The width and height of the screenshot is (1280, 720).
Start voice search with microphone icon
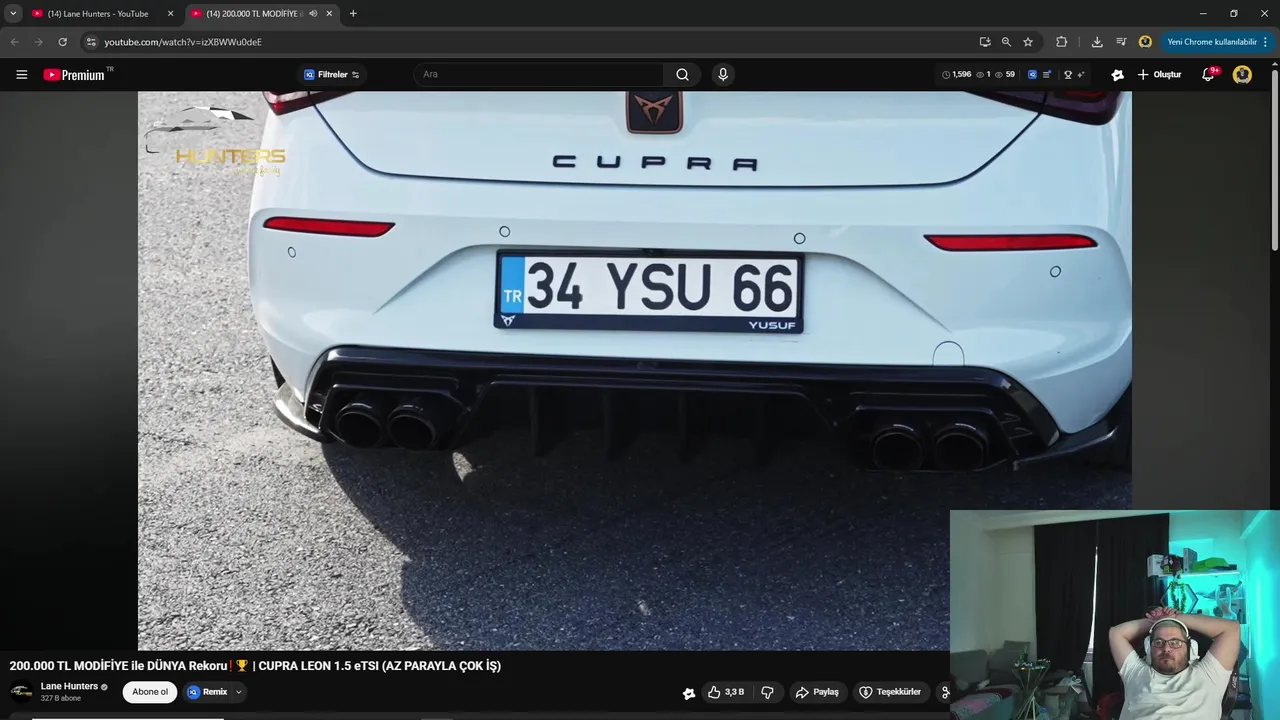(723, 74)
